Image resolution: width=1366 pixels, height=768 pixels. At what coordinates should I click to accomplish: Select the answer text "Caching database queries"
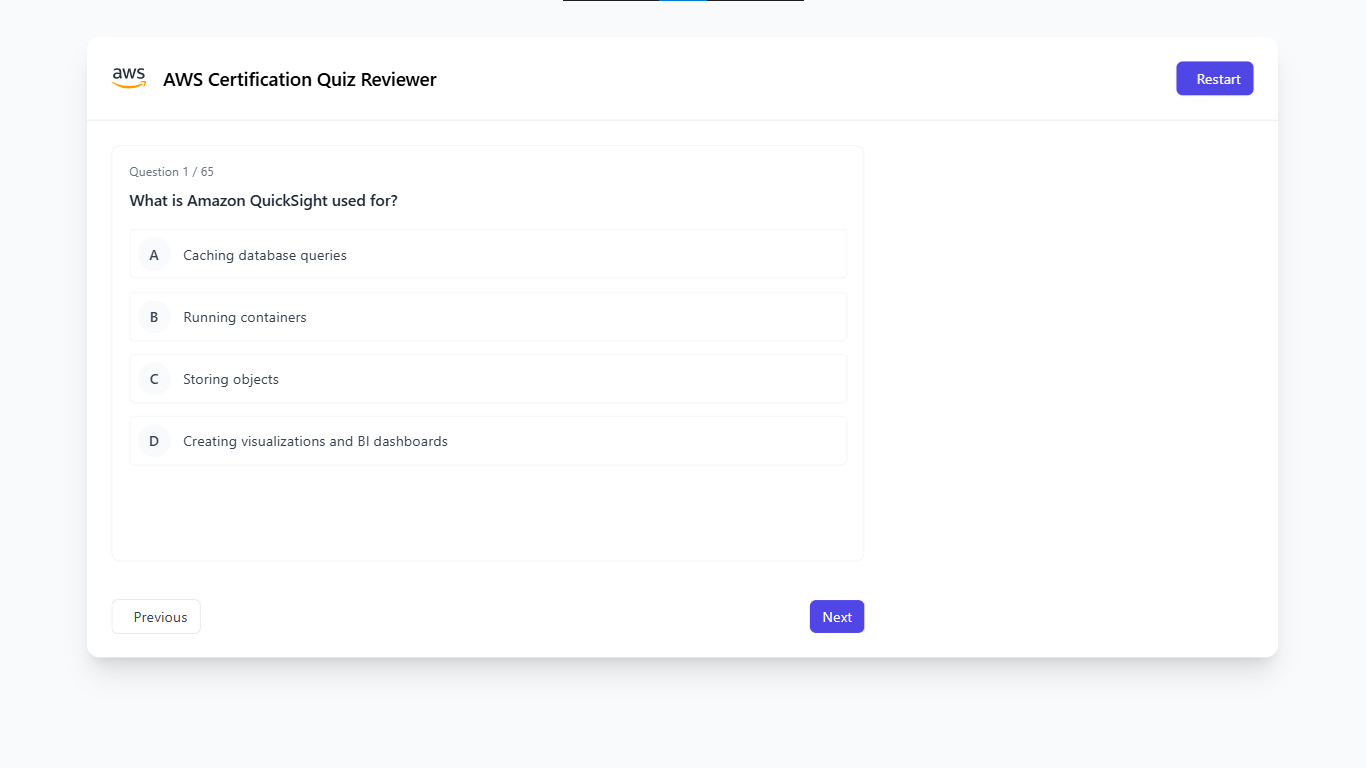(265, 255)
